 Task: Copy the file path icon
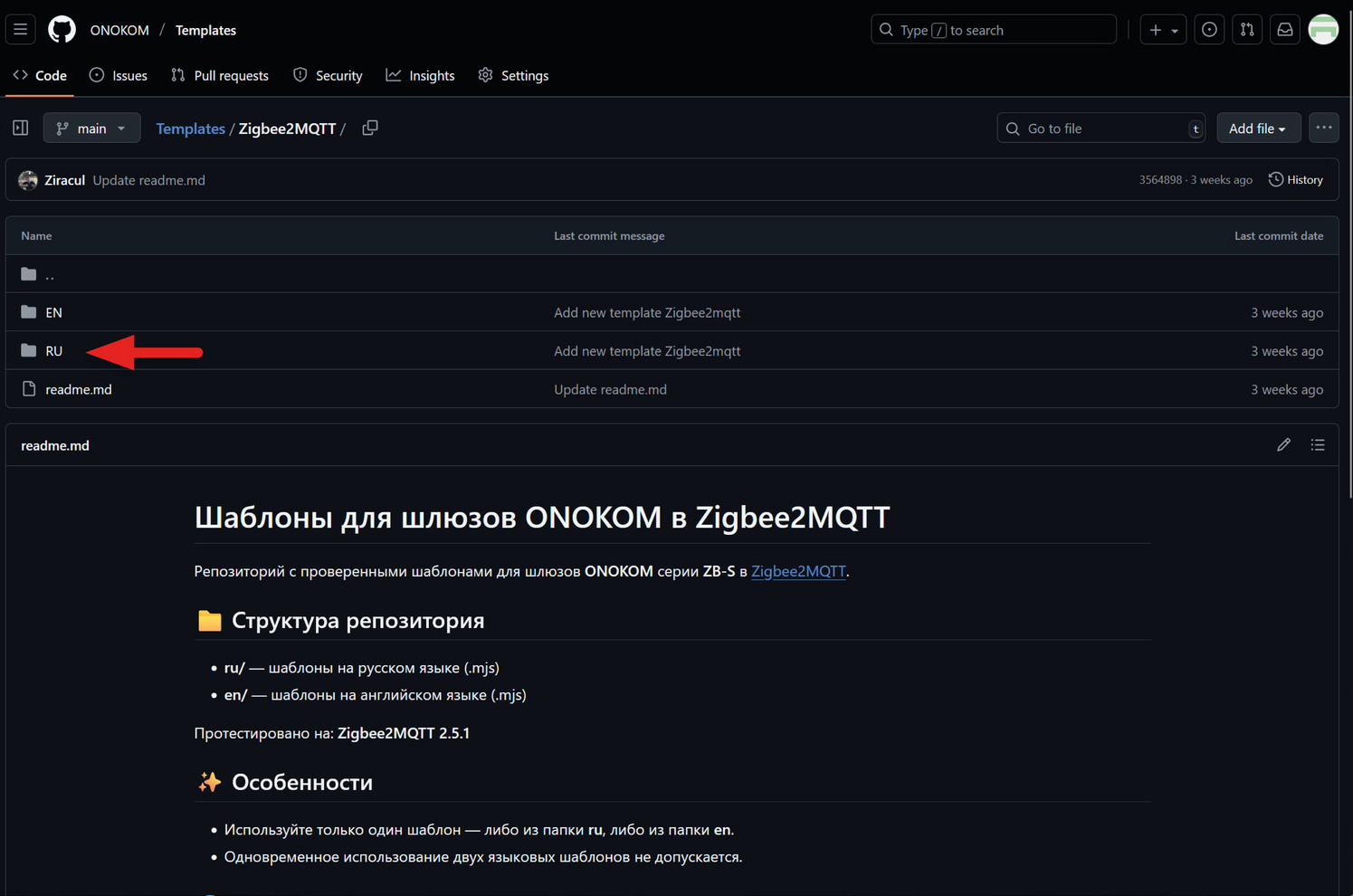click(x=370, y=129)
